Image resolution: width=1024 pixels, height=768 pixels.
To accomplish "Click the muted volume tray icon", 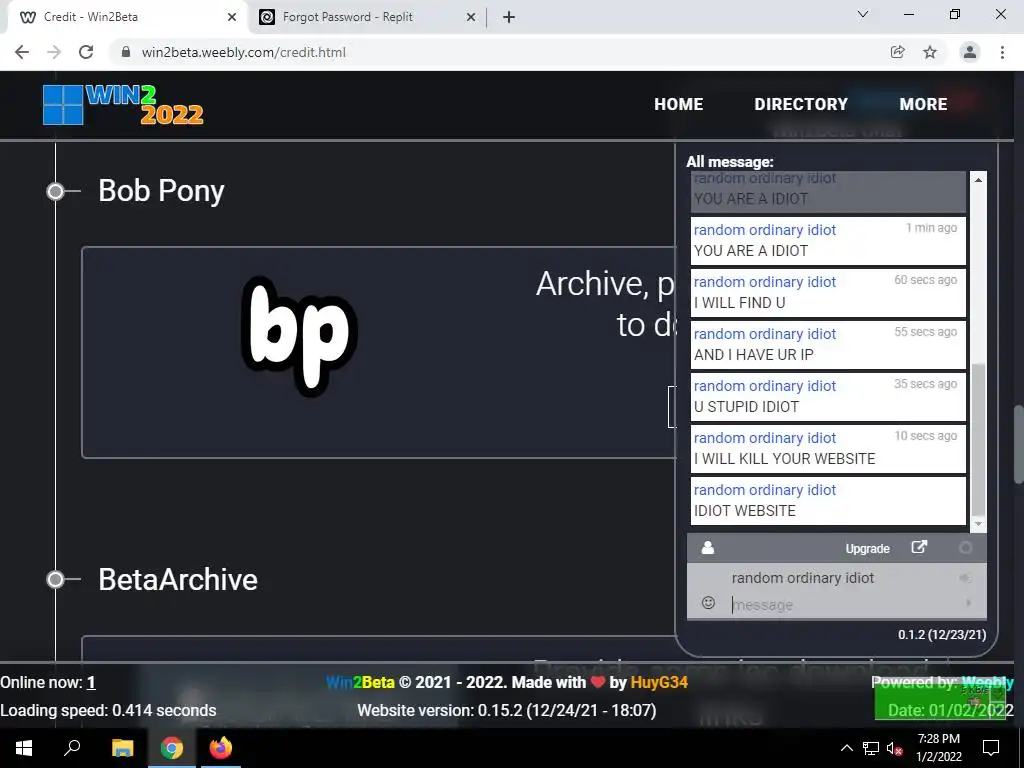I will pos(894,748).
